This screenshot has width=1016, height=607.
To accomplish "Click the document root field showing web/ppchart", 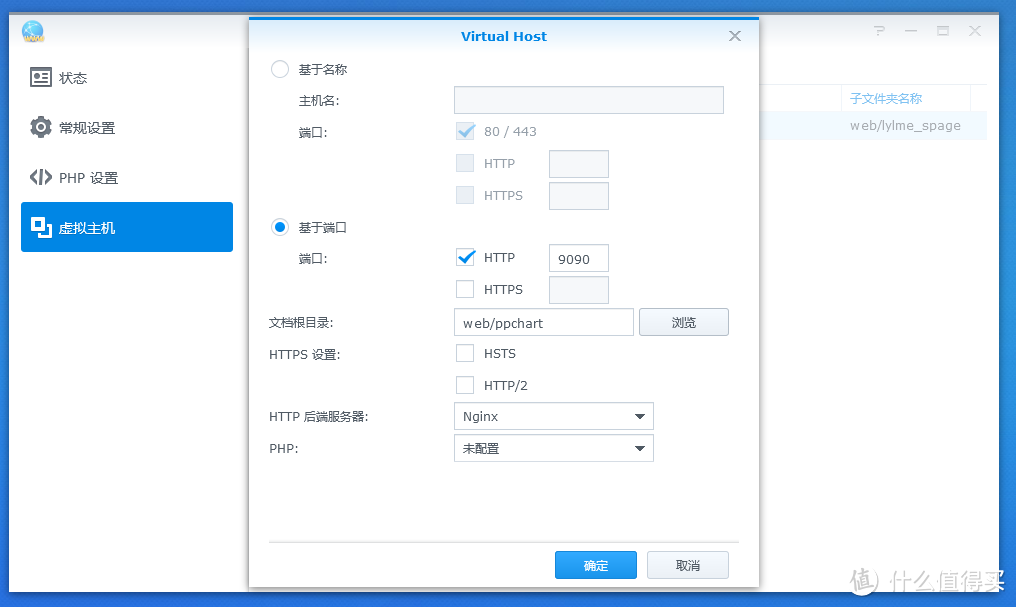I will [x=543, y=321].
